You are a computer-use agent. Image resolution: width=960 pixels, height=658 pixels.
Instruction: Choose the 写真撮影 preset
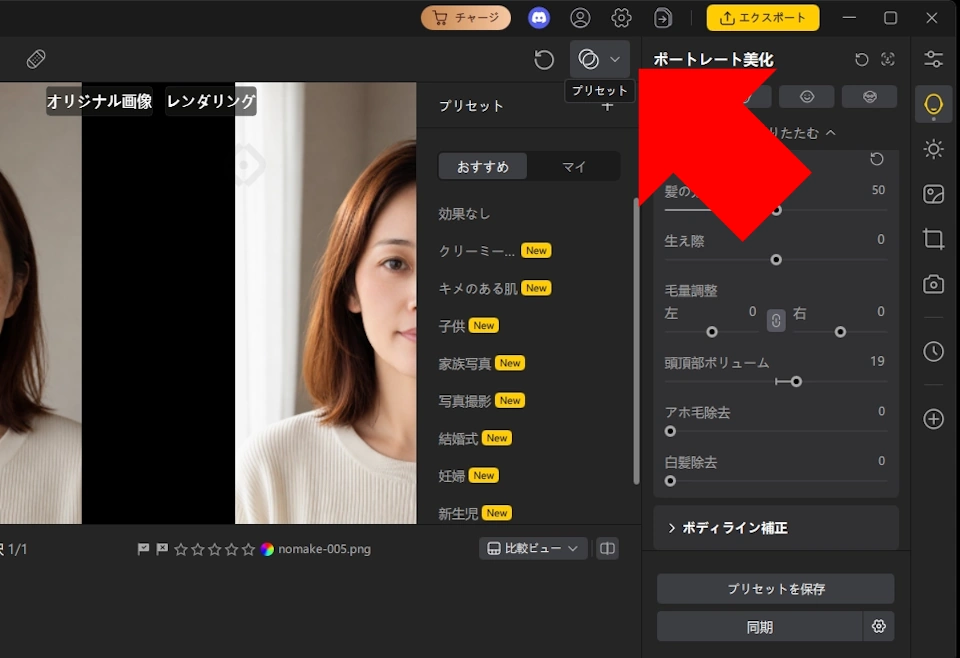click(x=482, y=401)
